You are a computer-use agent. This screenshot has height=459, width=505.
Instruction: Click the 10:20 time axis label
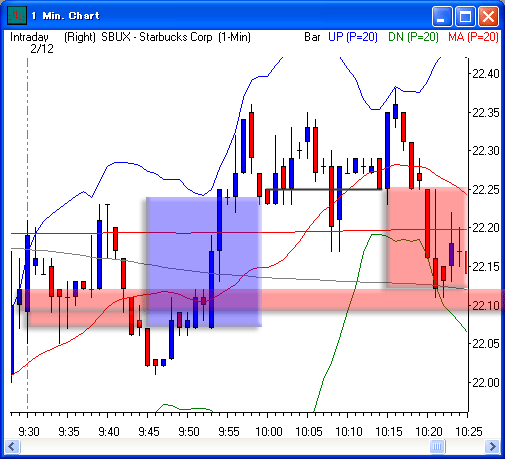[429, 432]
